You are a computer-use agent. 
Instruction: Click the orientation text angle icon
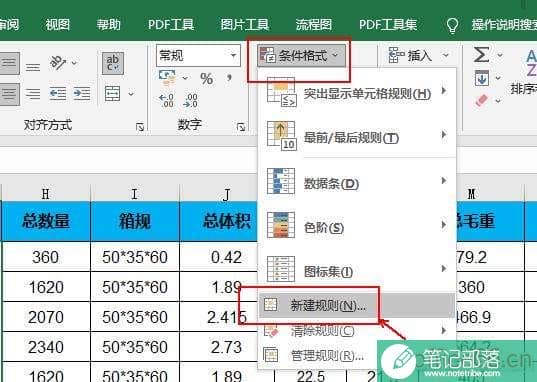[x=58, y=63]
